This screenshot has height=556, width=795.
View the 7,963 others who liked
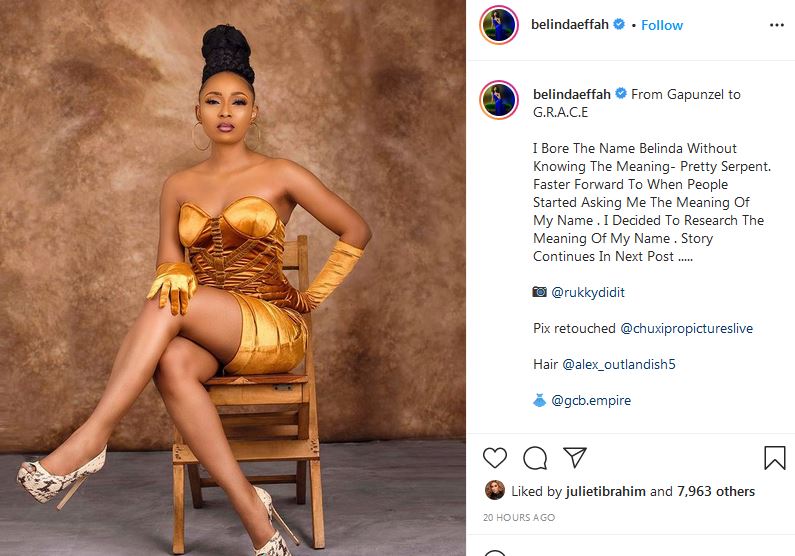pos(716,491)
